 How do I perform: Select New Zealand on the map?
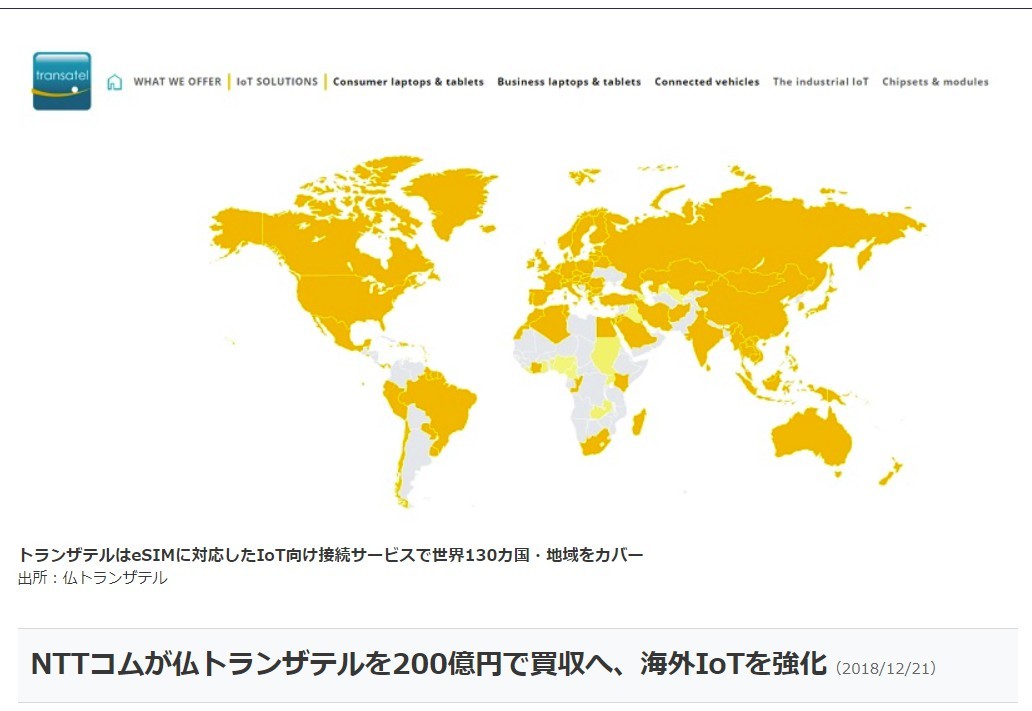pyautogui.click(x=890, y=471)
